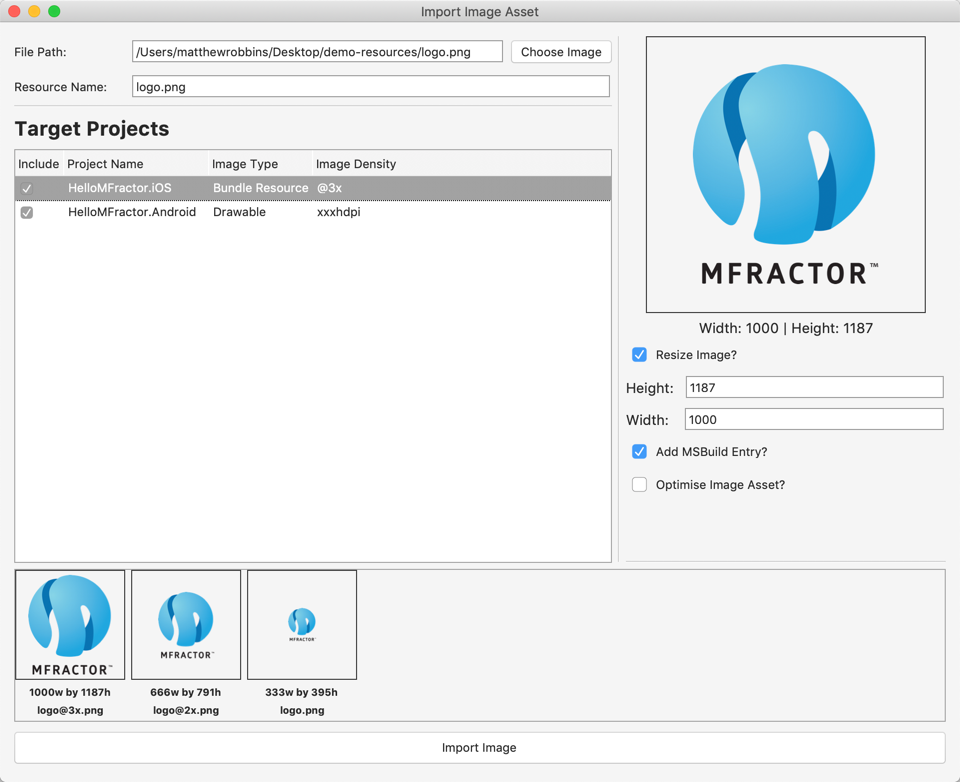The width and height of the screenshot is (960, 782).
Task: Toggle include checkbox for HelloMFractor.iOS
Action: pos(27,188)
